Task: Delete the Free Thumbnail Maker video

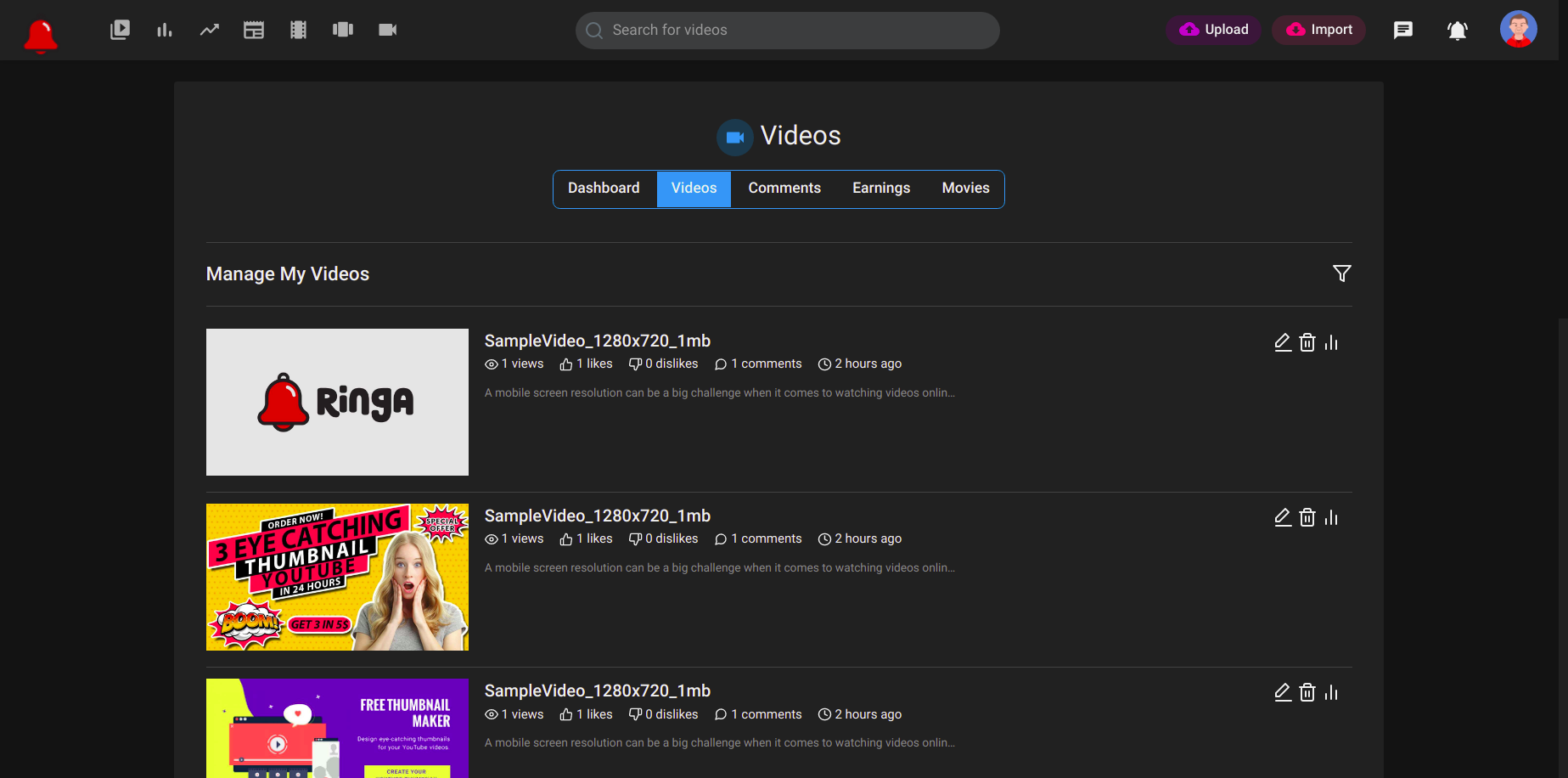Action: click(x=1307, y=692)
